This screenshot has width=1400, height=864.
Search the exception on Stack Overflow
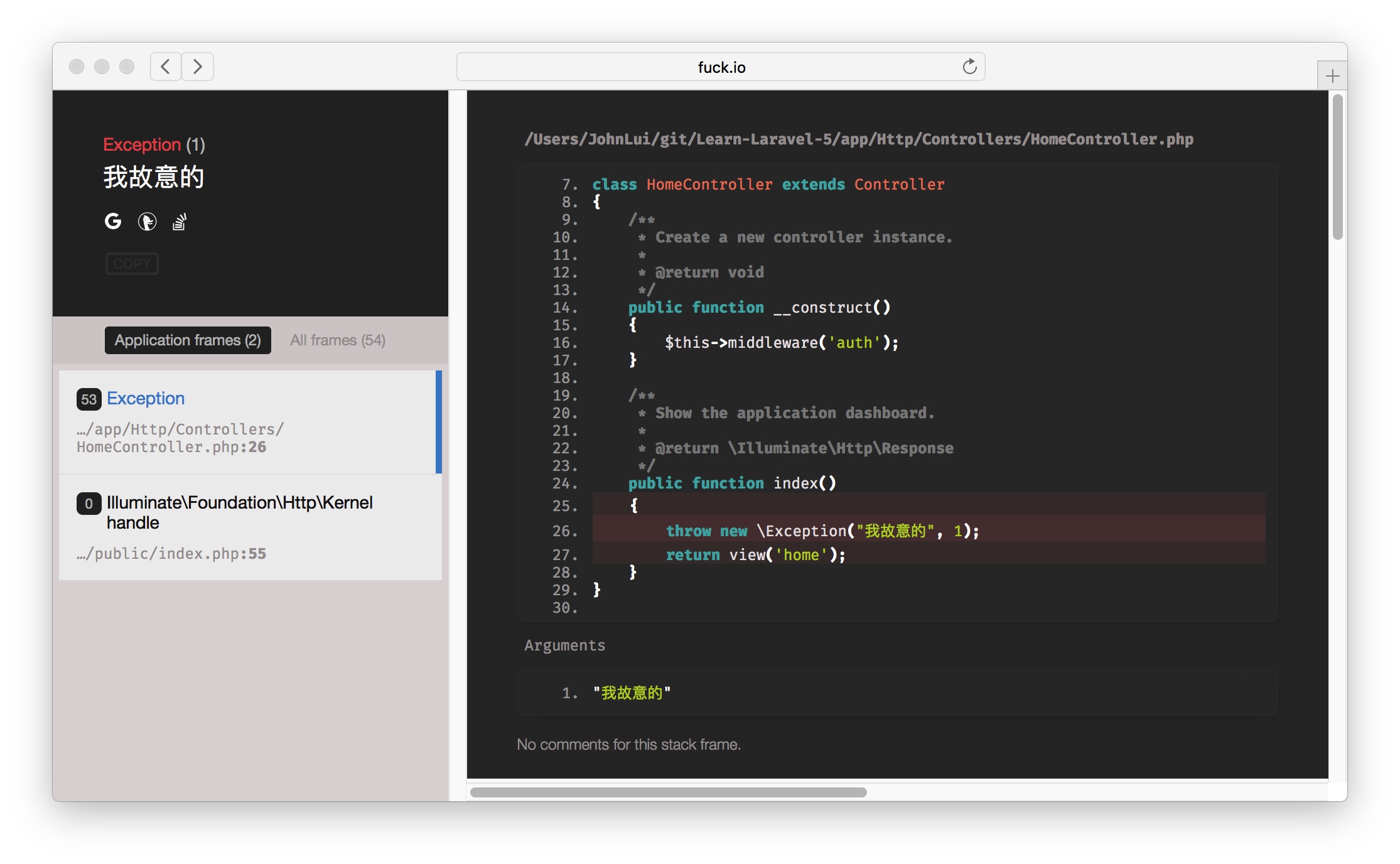[180, 222]
